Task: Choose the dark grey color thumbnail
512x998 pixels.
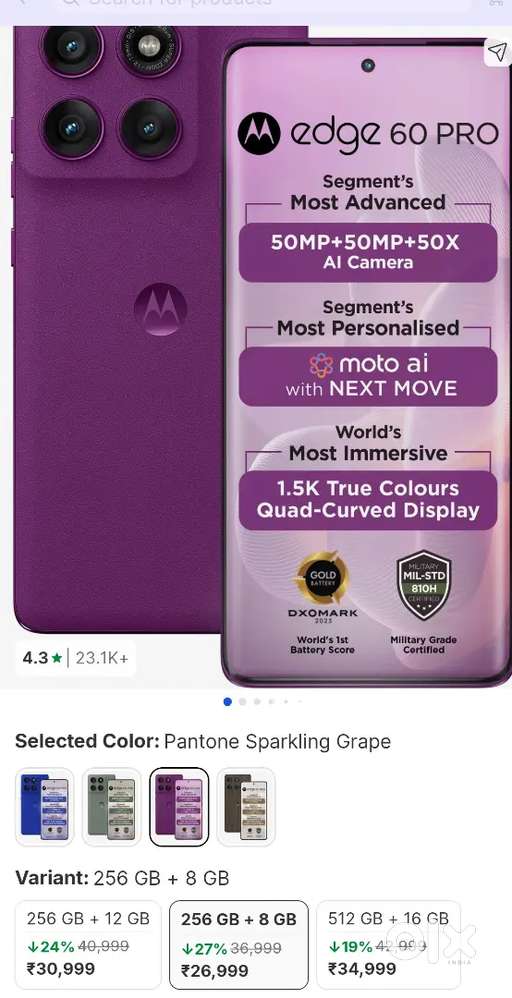Action: click(x=246, y=806)
